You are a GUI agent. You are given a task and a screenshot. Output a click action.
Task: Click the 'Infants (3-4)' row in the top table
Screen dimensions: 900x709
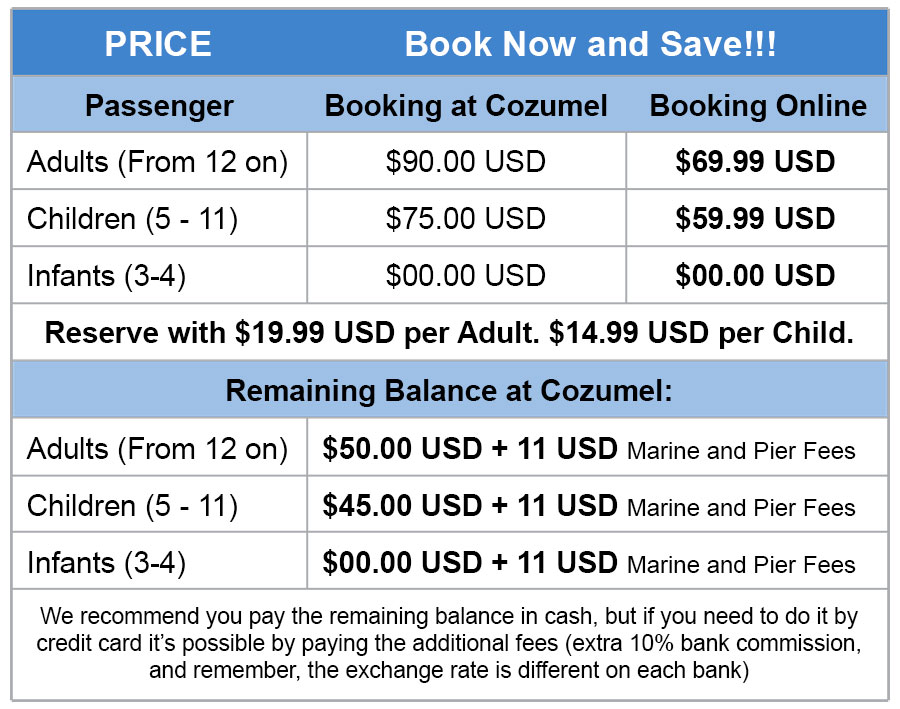106,275
